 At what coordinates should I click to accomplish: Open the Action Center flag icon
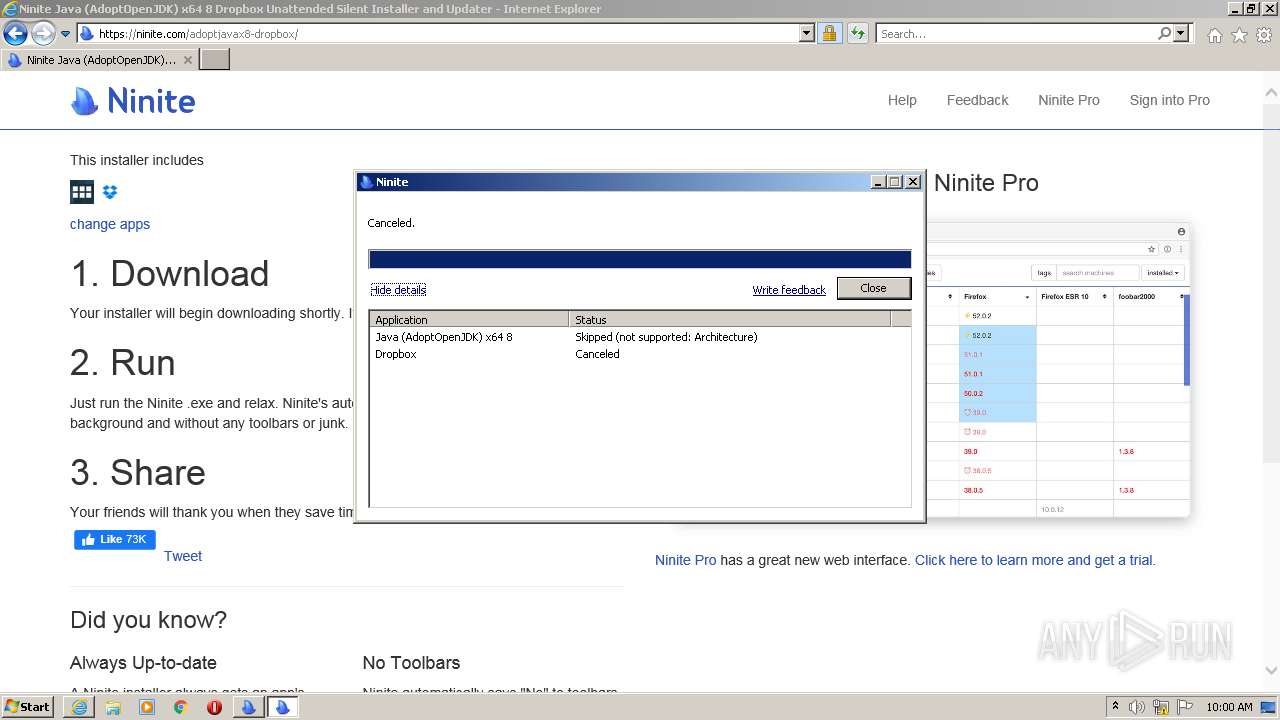(x=1185, y=707)
